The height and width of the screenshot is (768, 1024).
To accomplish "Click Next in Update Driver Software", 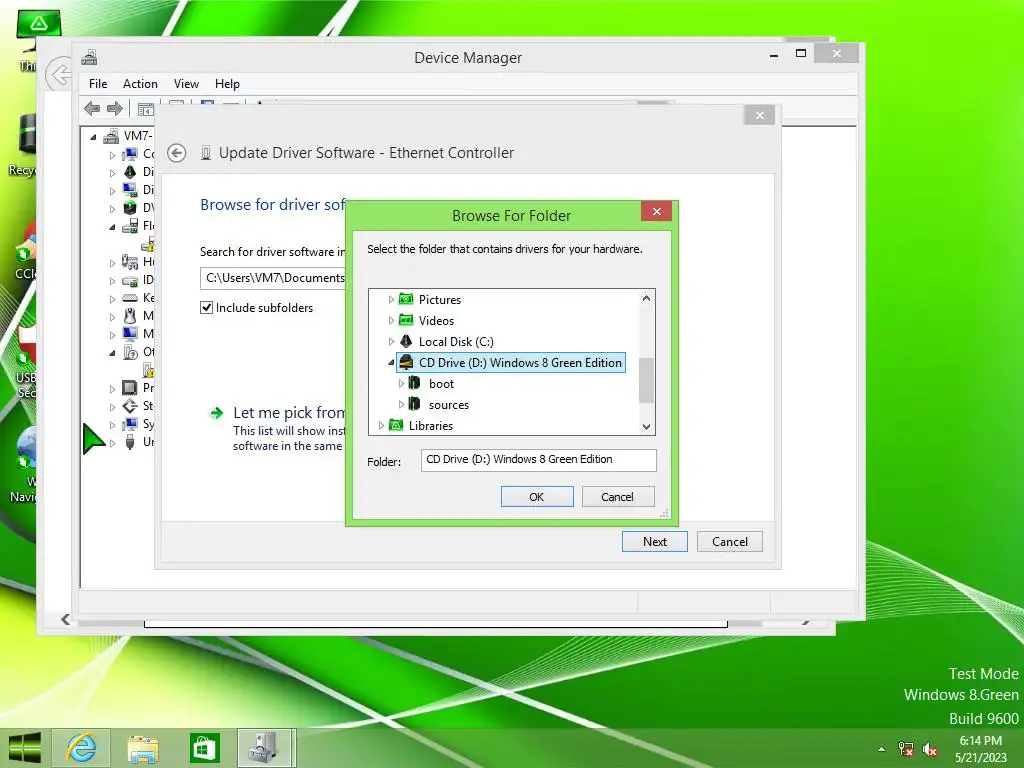I will pos(654,541).
